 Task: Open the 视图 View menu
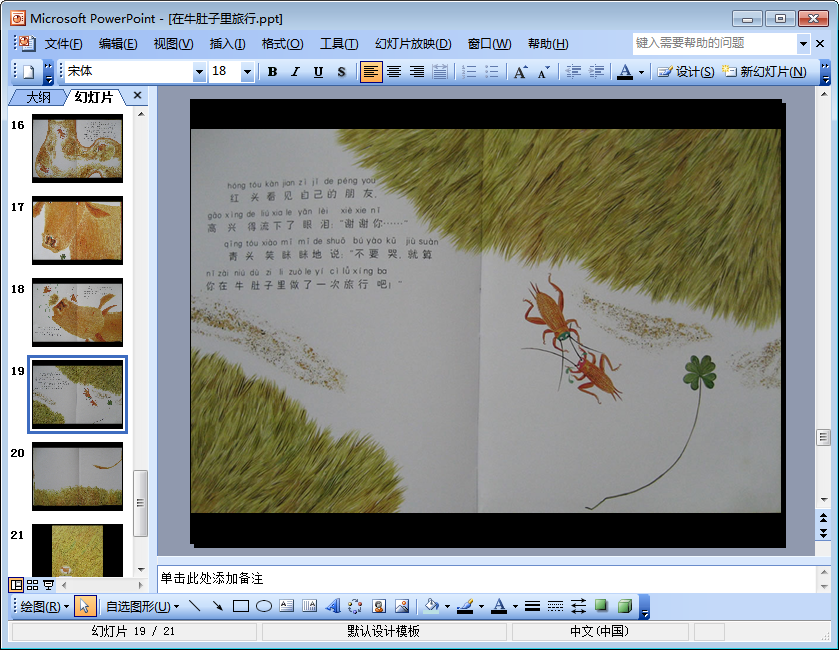[x=173, y=44]
